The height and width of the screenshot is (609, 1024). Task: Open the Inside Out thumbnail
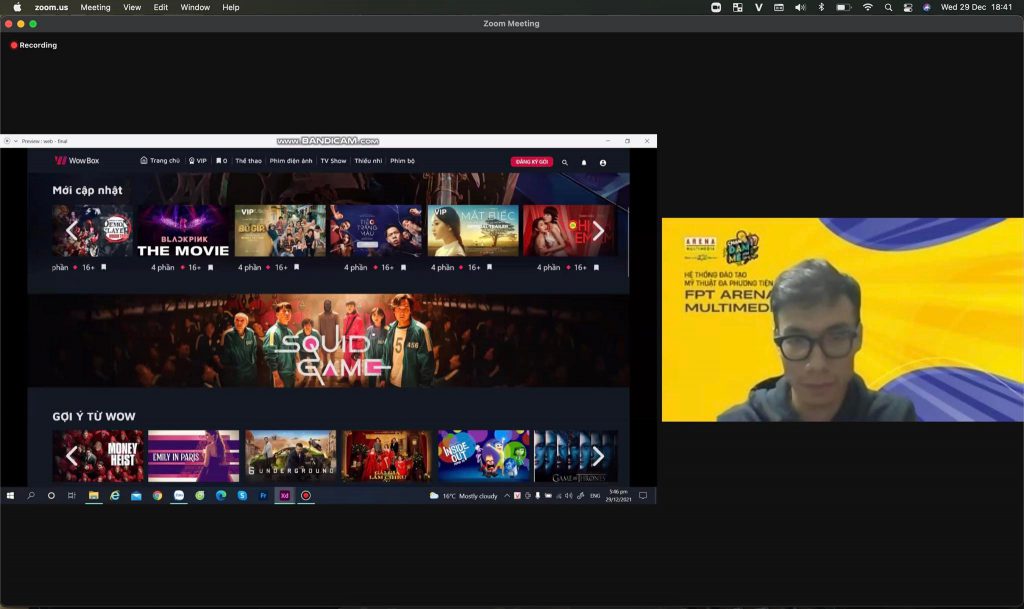pos(484,456)
